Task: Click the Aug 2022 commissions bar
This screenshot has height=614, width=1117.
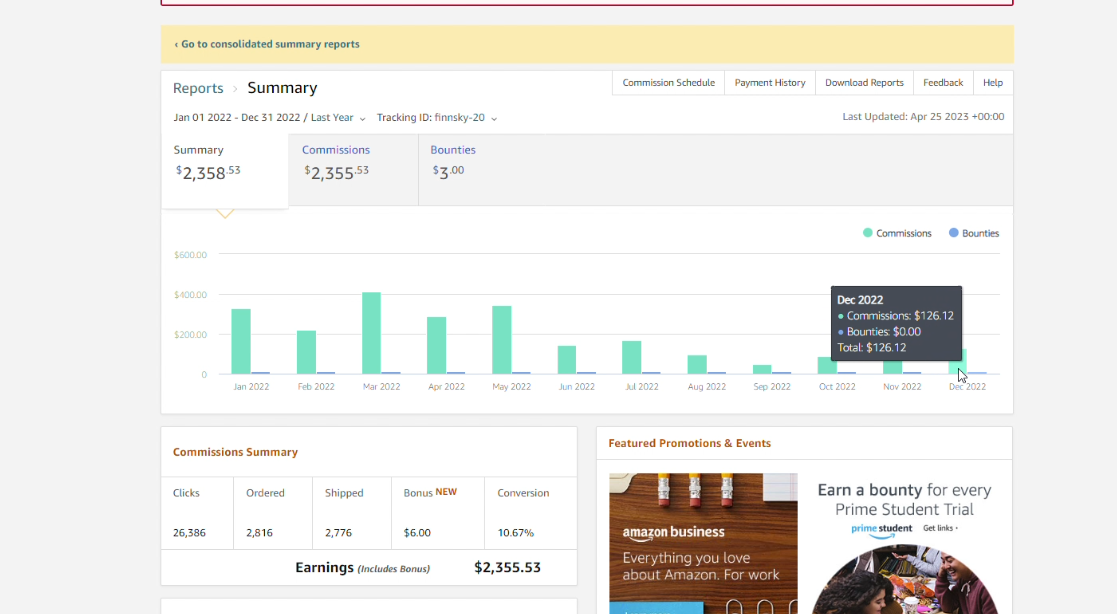Action: pyautogui.click(x=697, y=364)
